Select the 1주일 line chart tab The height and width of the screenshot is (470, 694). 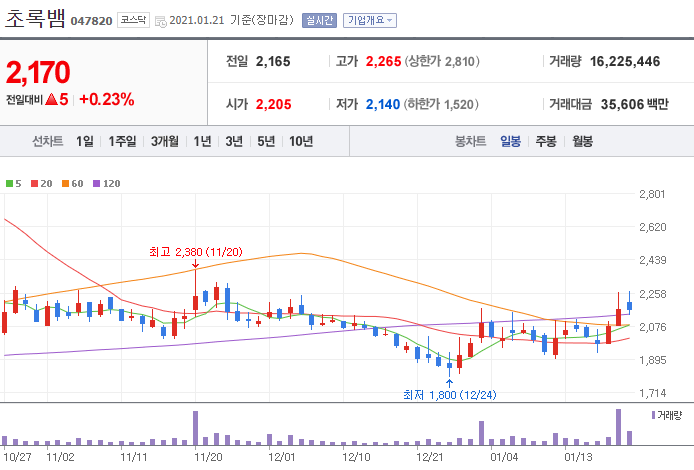(x=122, y=141)
